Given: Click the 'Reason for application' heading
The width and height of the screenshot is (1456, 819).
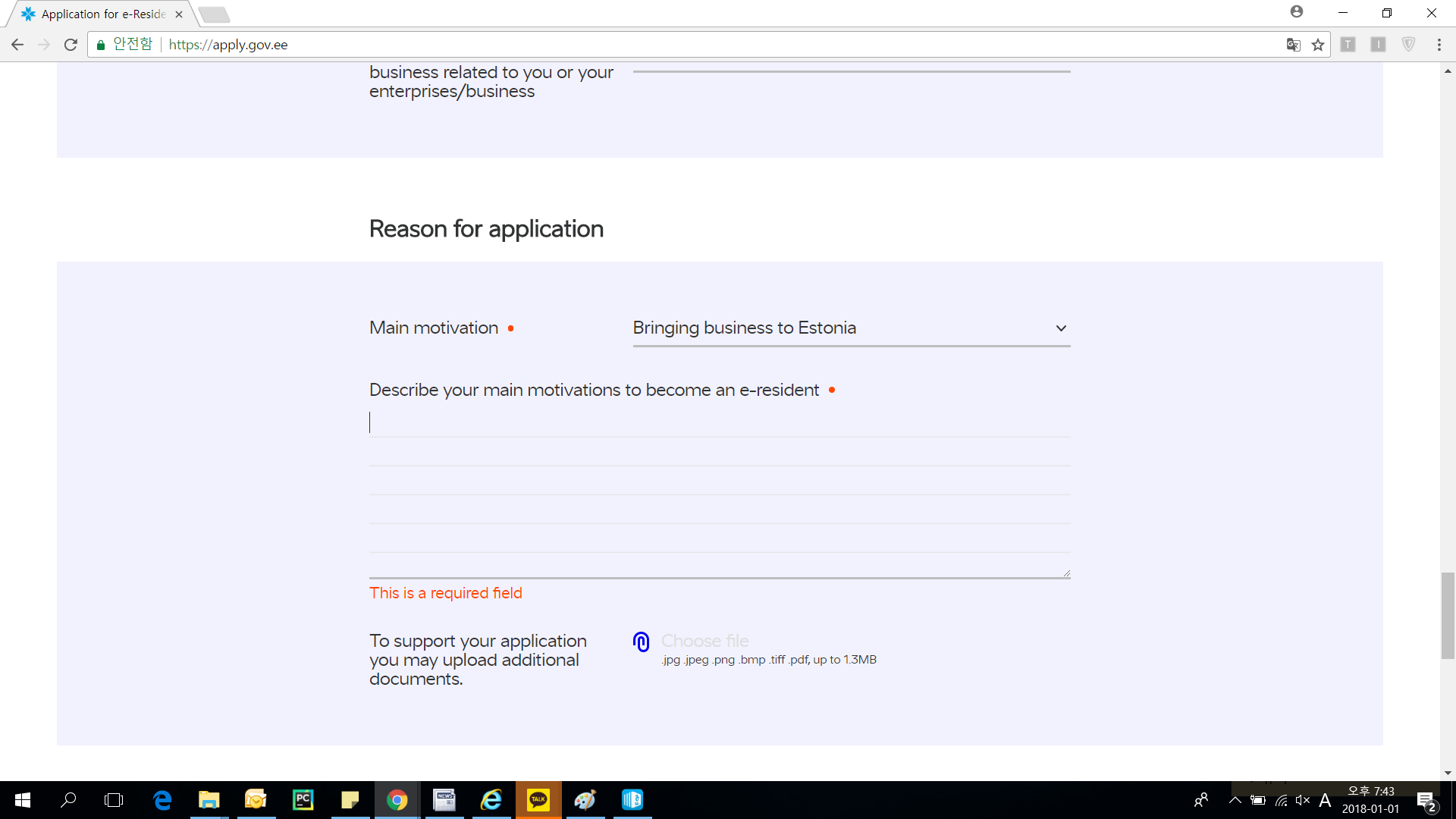Looking at the screenshot, I should pos(486,229).
